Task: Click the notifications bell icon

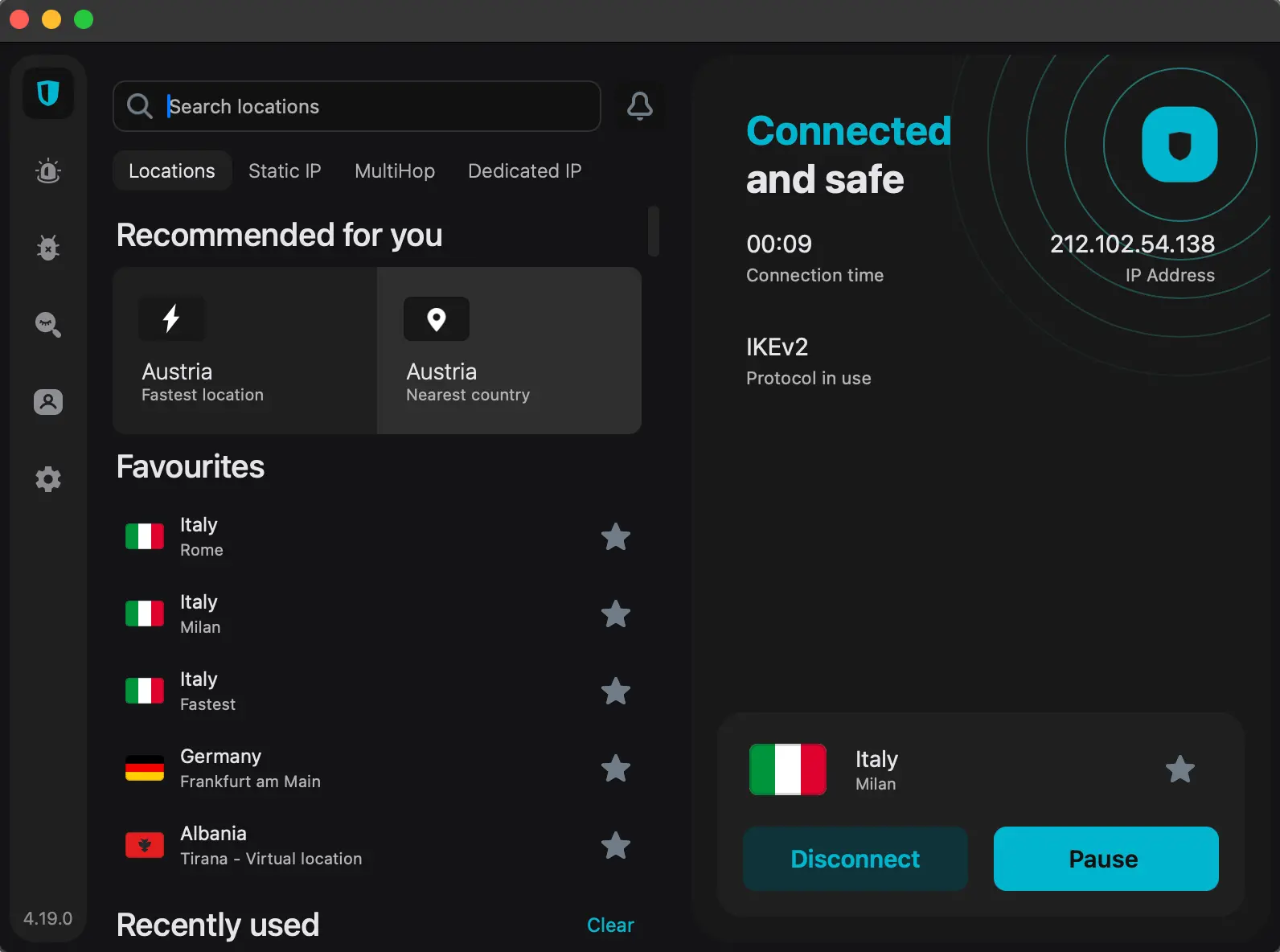Action: coord(640,106)
